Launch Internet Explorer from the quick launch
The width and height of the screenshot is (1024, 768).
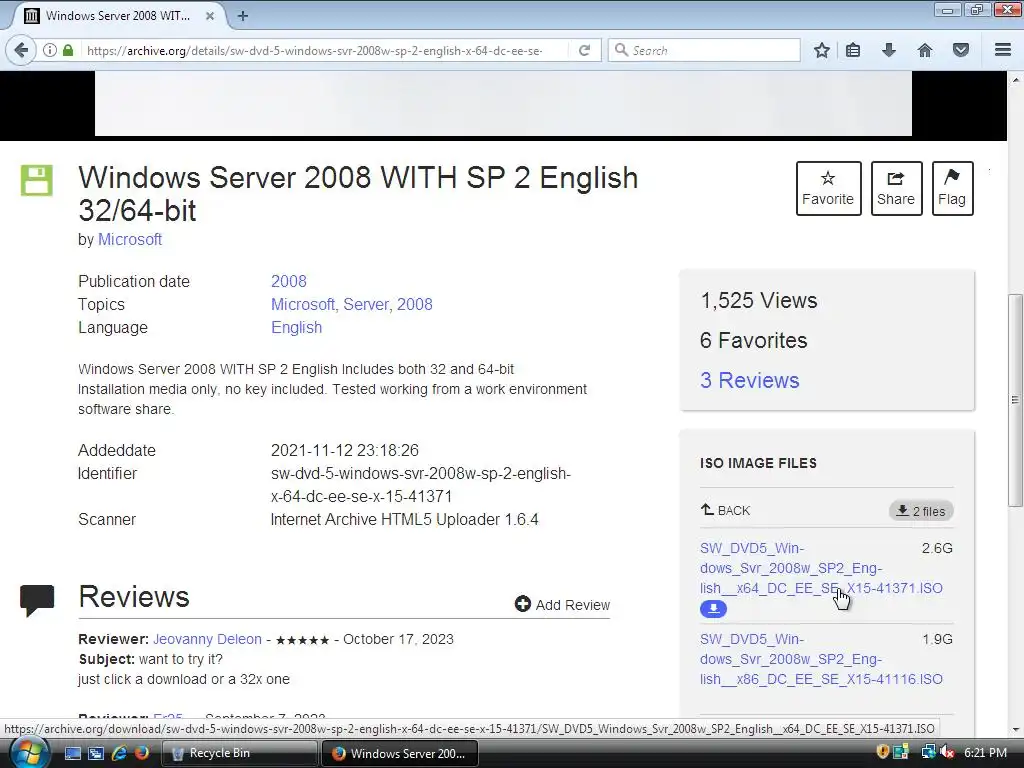[119, 753]
